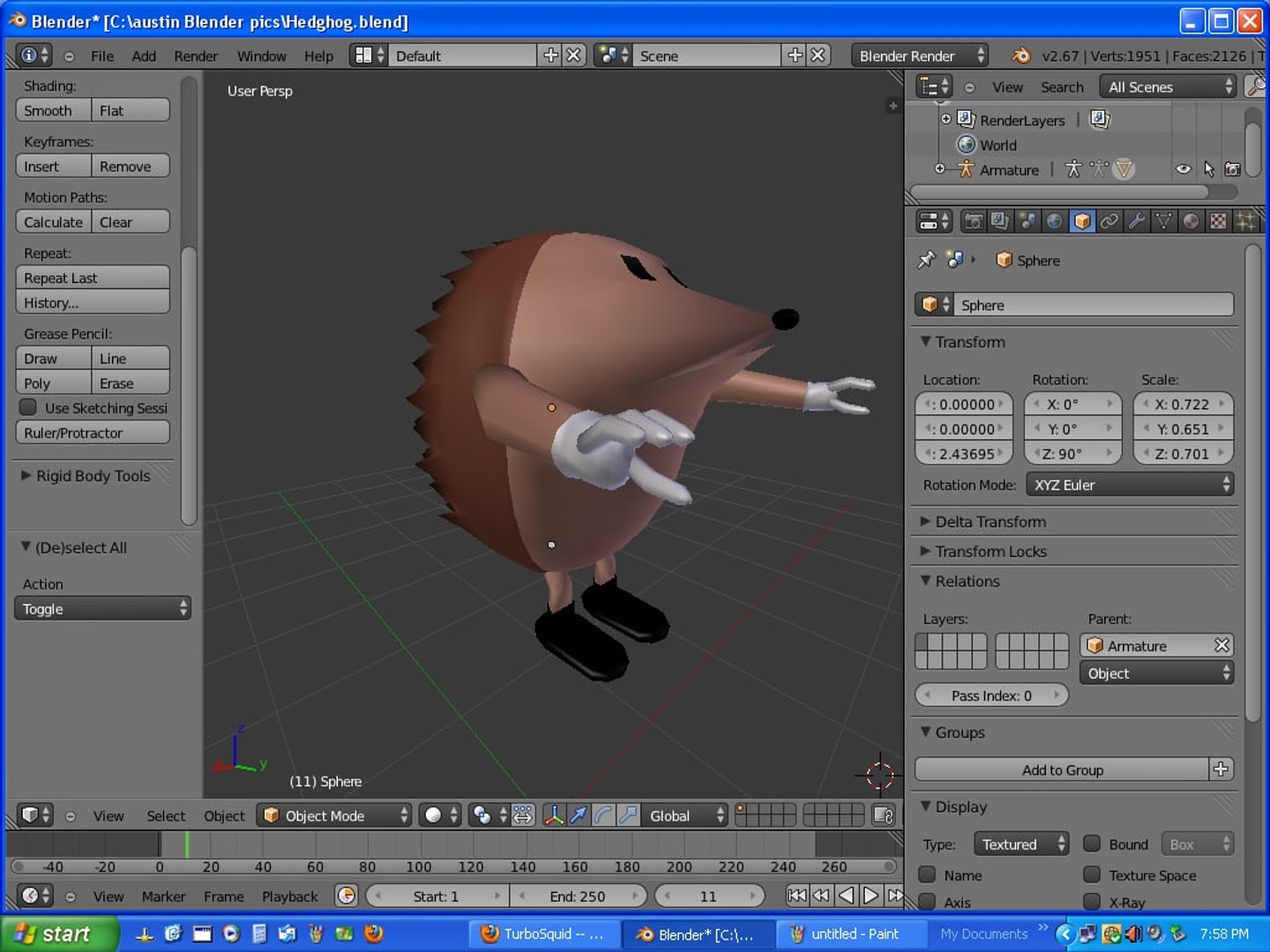Click the Ruler/Protractor button
The image size is (1270, 952).
(x=93, y=433)
